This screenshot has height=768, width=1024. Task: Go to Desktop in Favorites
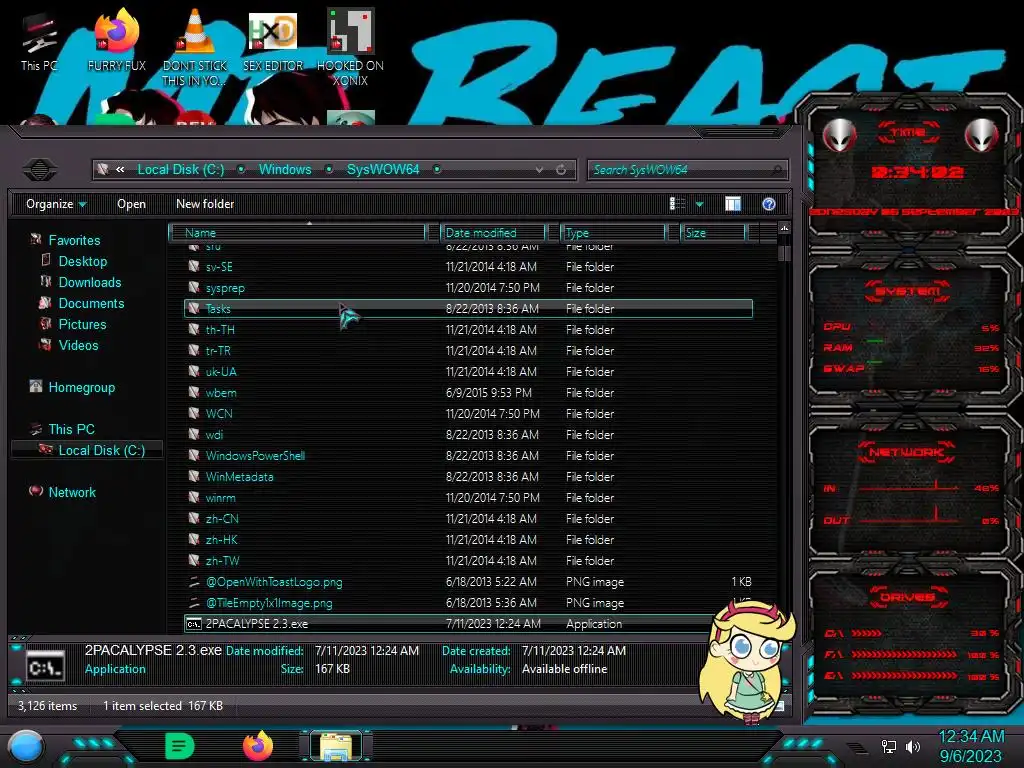tap(82, 261)
